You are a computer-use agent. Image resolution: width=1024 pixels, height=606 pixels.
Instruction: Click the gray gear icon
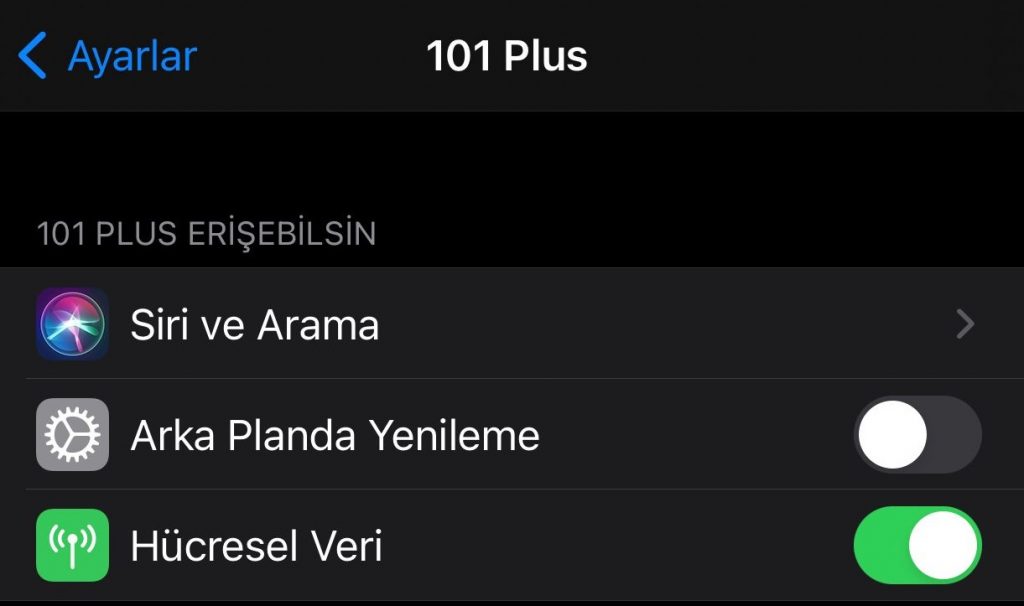coord(72,435)
